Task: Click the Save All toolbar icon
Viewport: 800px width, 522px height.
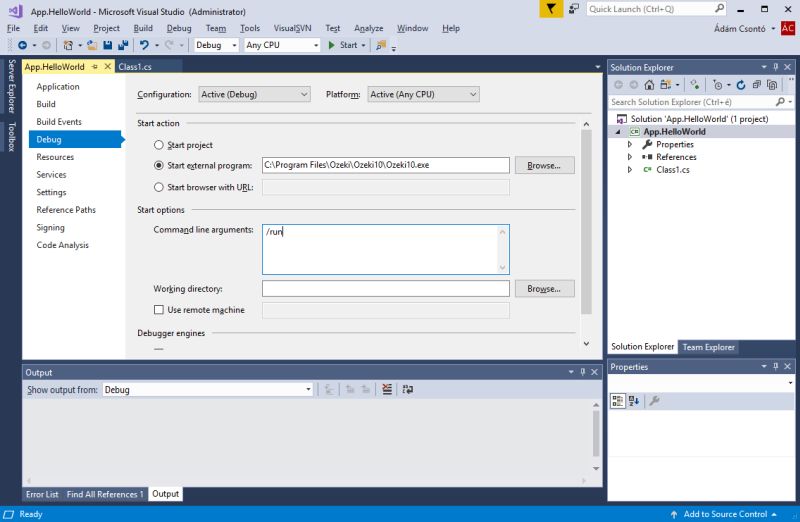Action: [x=123, y=45]
